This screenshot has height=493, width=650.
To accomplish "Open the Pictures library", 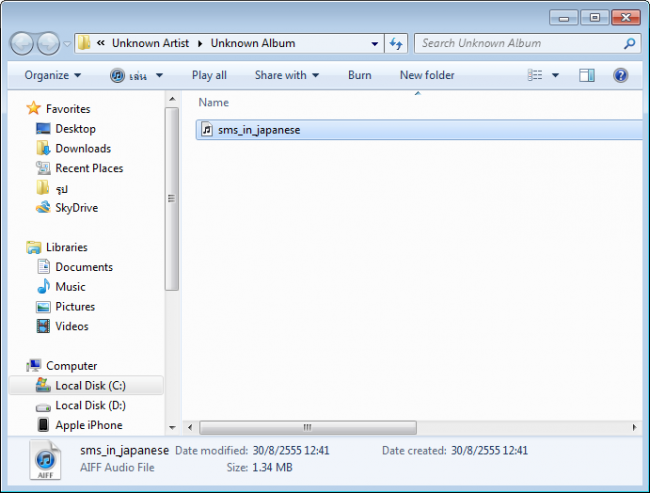I will pyautogui.click(x=75, y=306).
